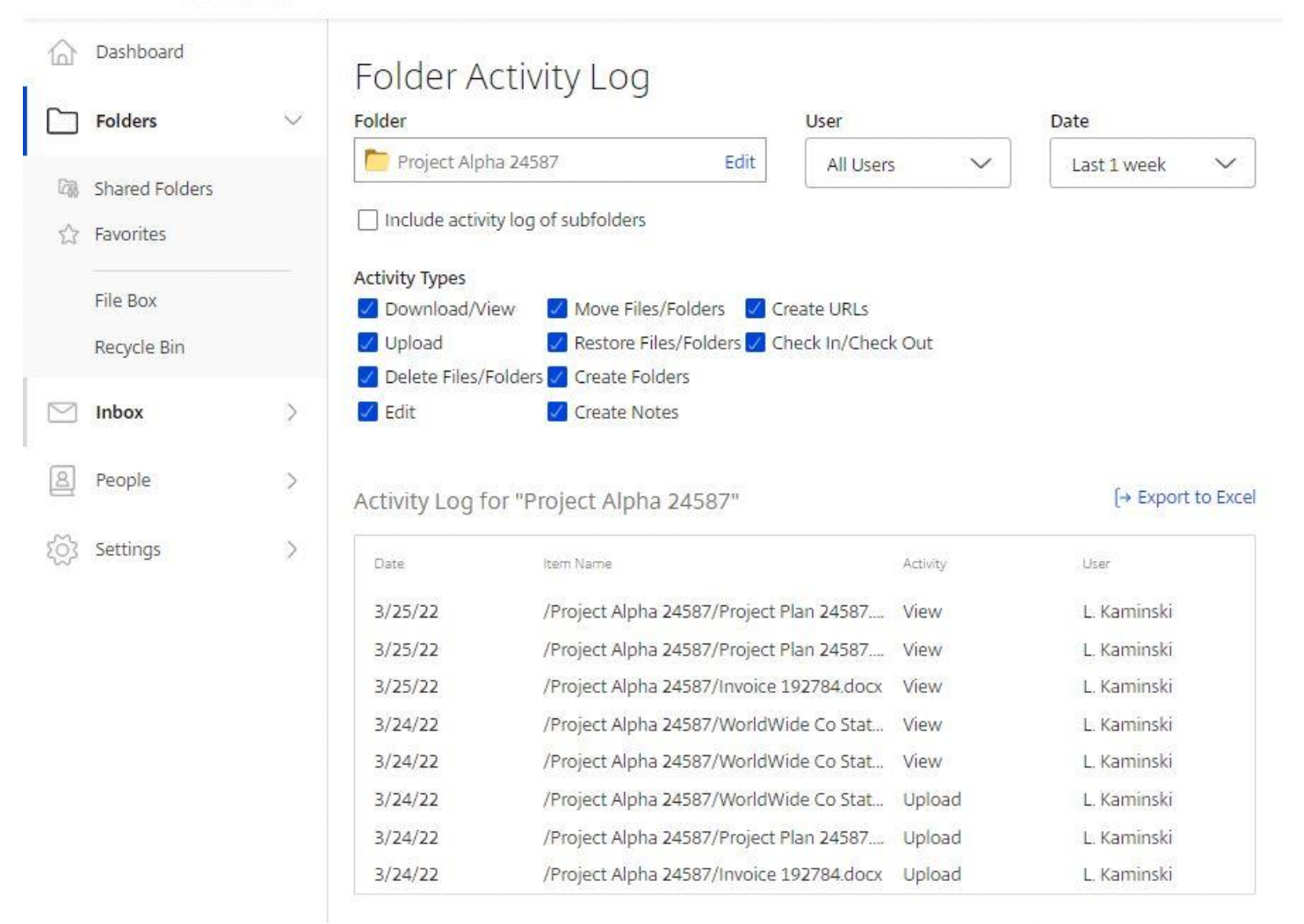Viewport: 1304px width, 924px height.
Task: Select the Folders icon in sidebar
Action: click(x=63, y=120)
